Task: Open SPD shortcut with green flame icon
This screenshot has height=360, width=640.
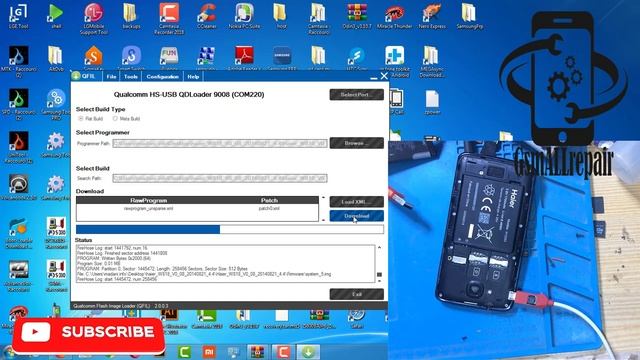Action: [x=18, y=104]
